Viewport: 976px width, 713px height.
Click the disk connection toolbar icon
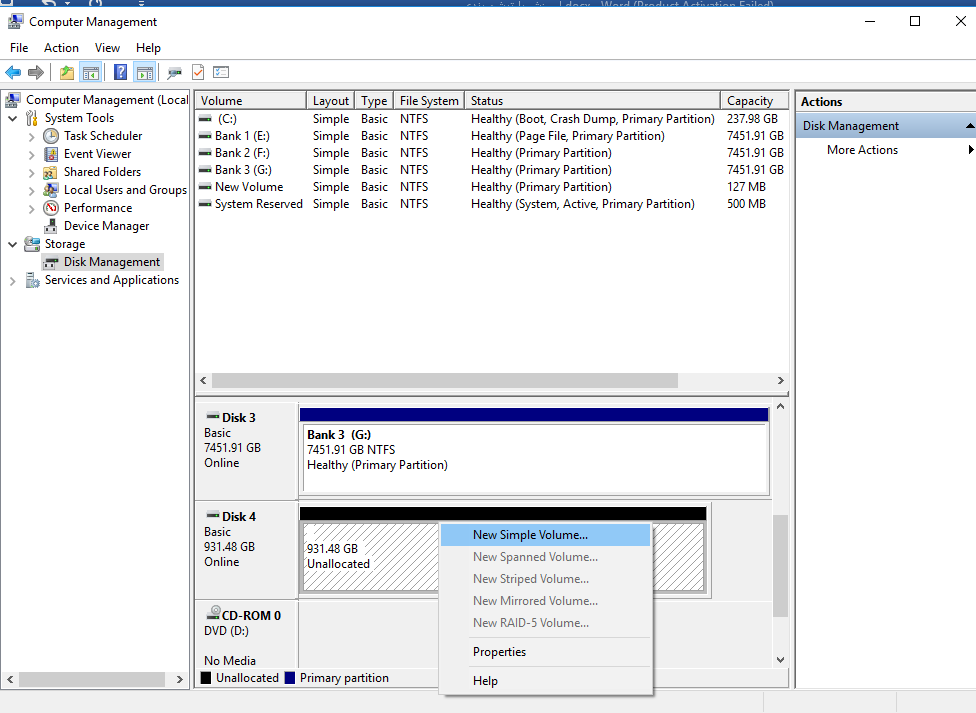point(175,72)
